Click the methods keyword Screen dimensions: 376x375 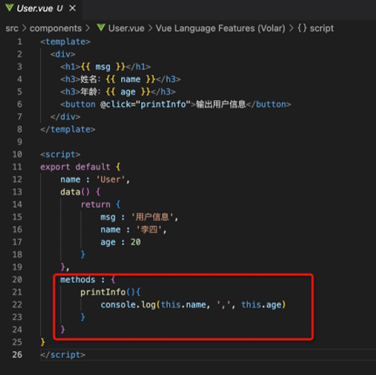pos(78,280)
